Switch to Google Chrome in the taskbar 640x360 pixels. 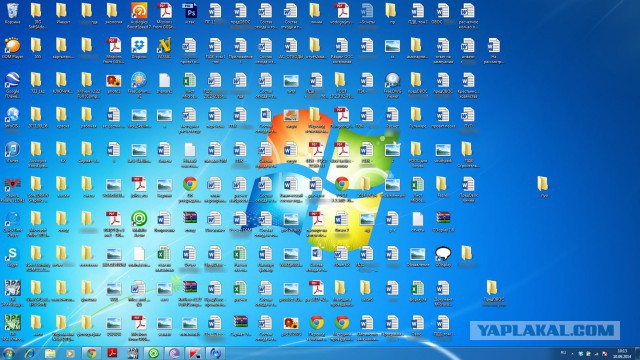pyautogui.click(x=91, y=353)
